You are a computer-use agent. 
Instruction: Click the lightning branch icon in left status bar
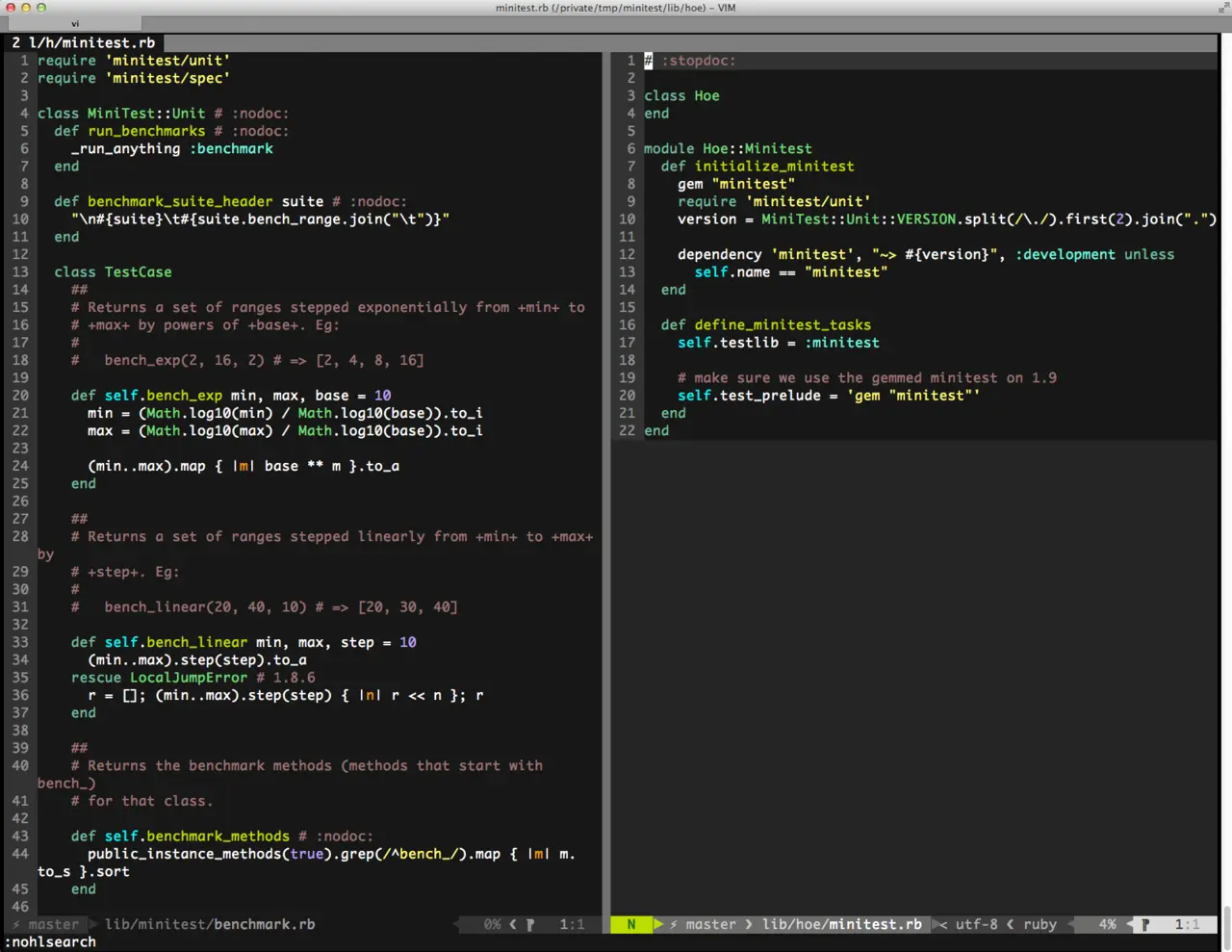(x=15, y=924)
